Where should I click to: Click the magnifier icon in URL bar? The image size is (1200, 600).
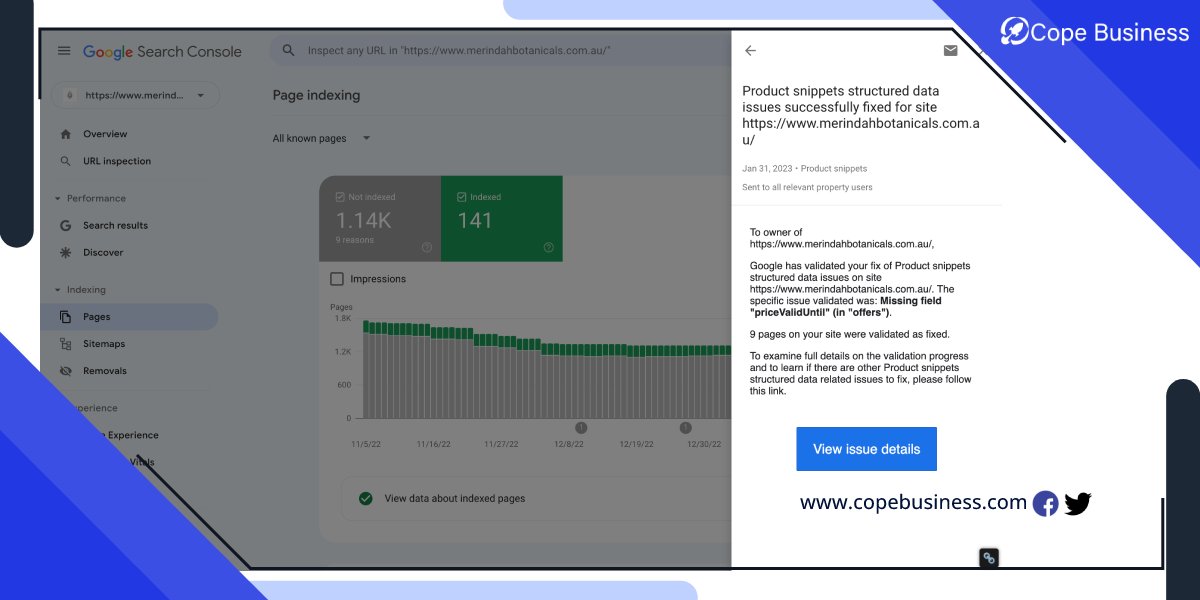288,50
